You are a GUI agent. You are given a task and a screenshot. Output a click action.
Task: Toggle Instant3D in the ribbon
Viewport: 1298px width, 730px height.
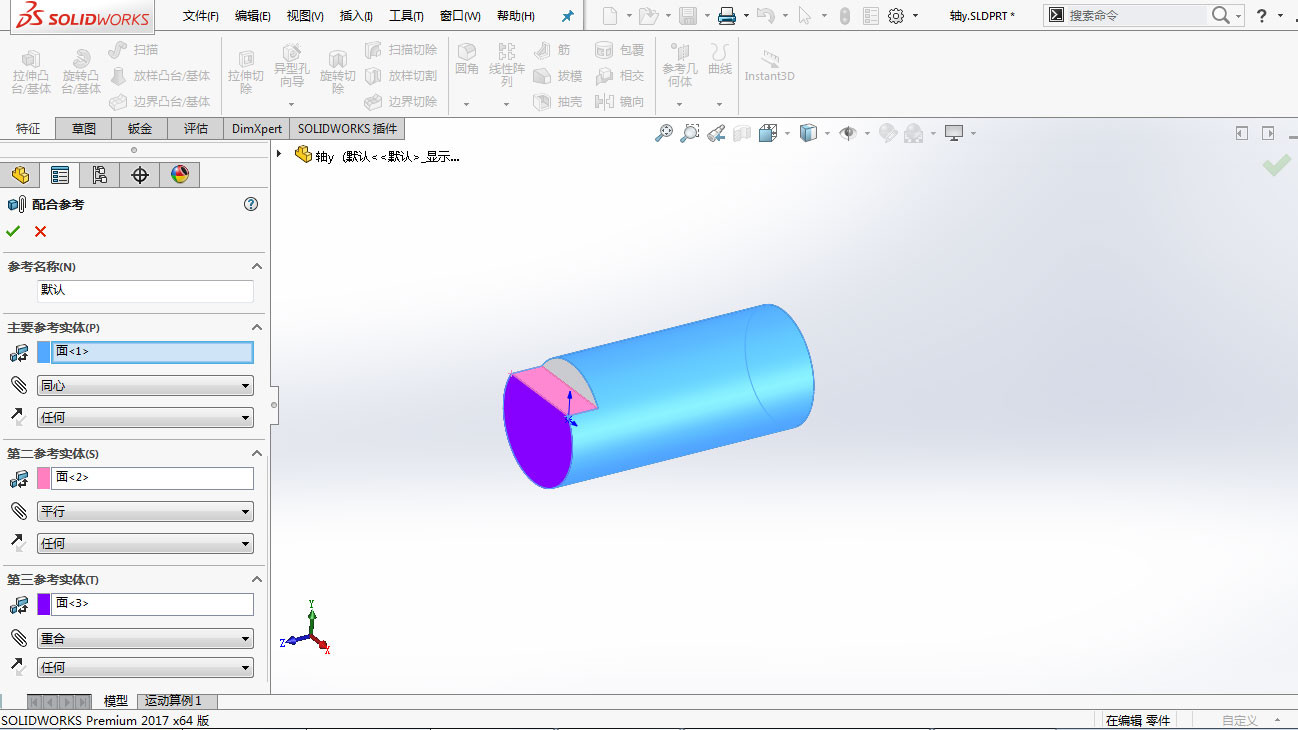[770, 66]
